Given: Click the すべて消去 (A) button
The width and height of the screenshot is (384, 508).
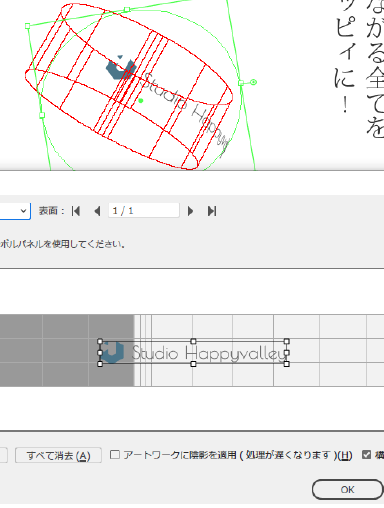Looking at the screenshot, I should tap(58, 455).
